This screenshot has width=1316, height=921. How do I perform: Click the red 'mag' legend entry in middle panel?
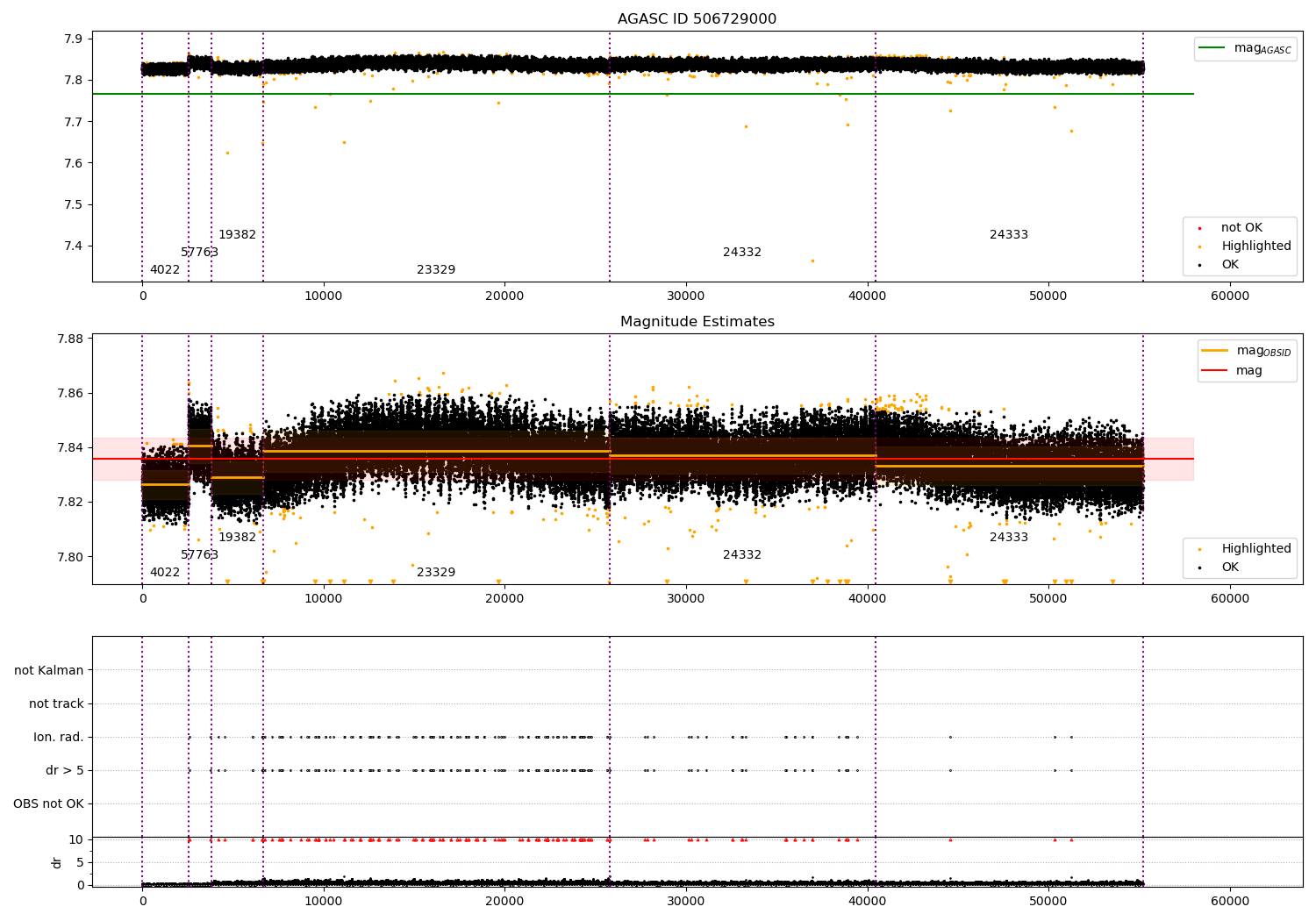(1248, 370)
